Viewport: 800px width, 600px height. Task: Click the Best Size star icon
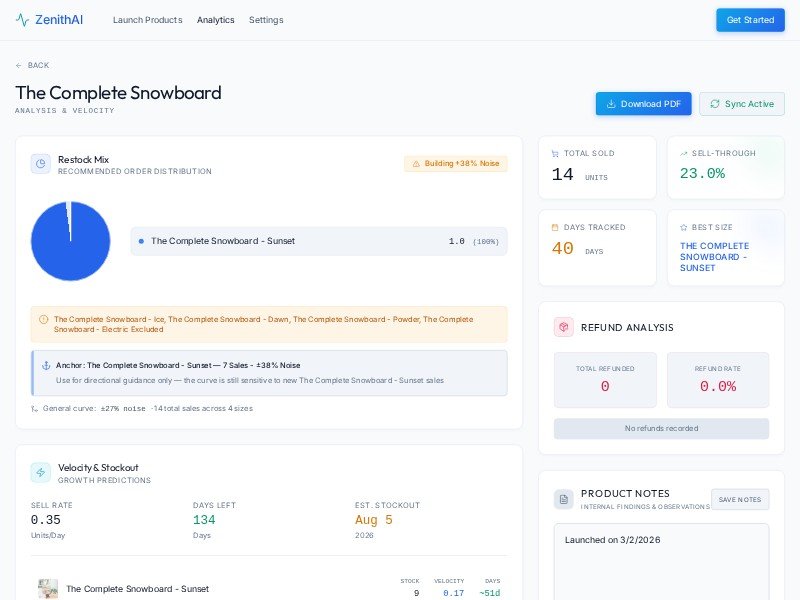(x=684, y=227)
